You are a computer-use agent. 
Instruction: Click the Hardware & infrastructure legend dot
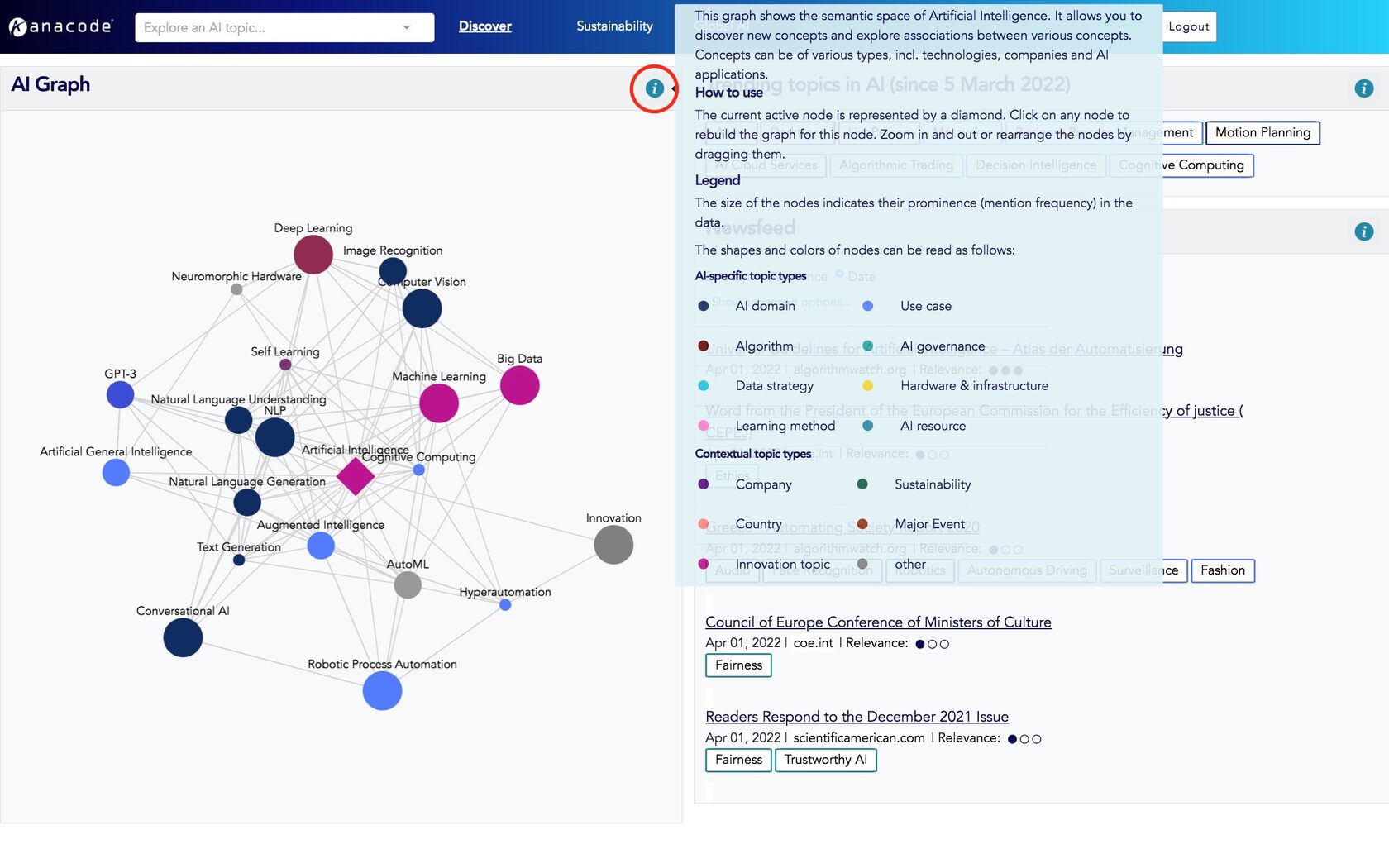[868, 385]
